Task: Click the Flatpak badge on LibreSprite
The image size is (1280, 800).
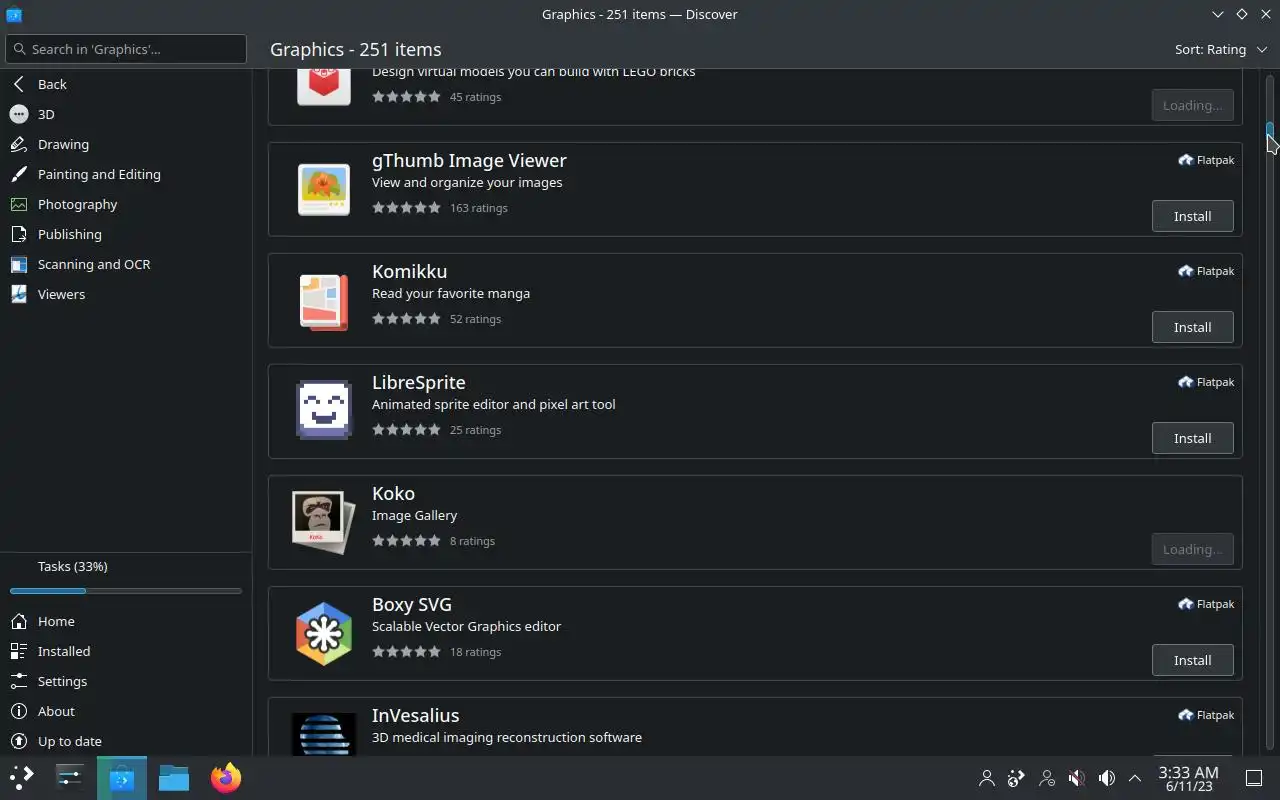Action: point(1206,382)
